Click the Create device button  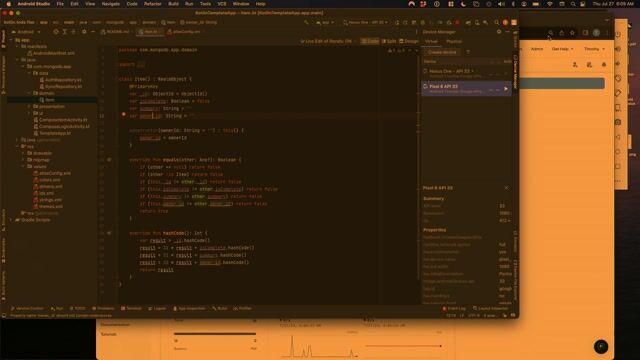tap(442, 52)
